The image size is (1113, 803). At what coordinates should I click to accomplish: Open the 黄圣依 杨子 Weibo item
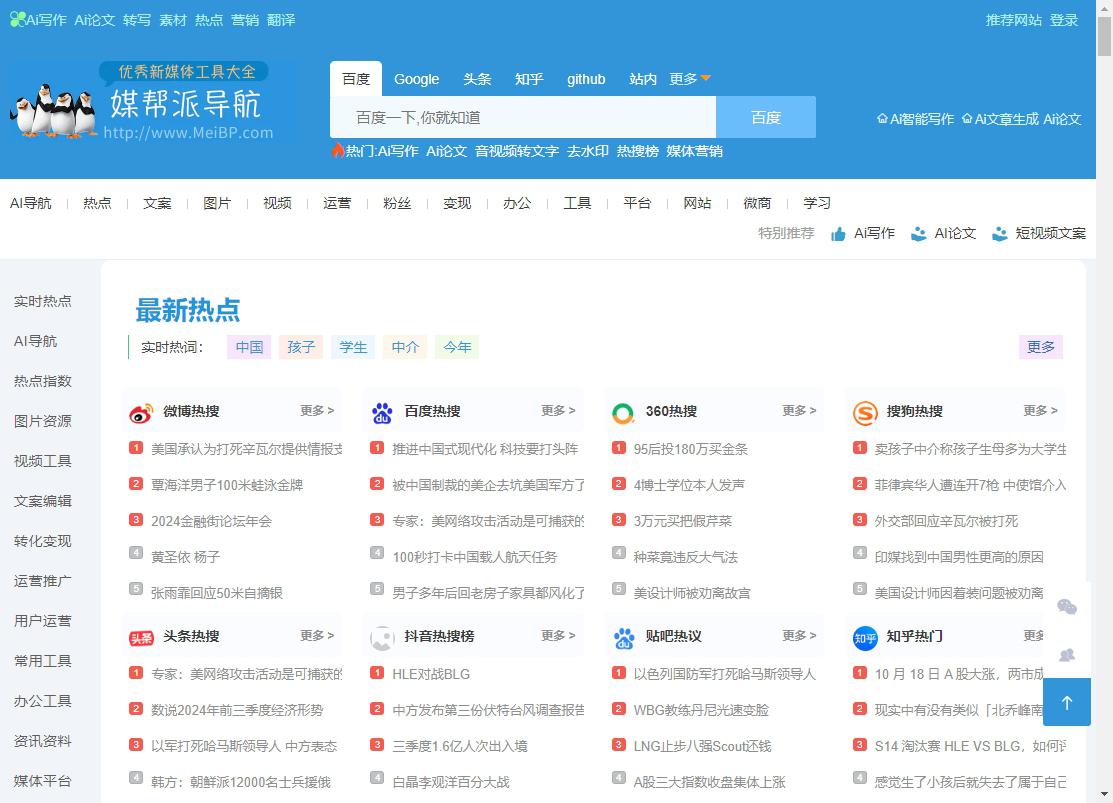(185, 557)
